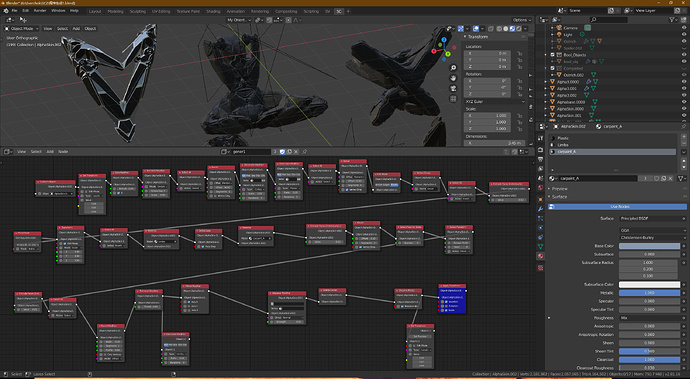The image size is (690, 379).
Task: Open Modifiers wrench tab in properties
Action: pos(540,209)
